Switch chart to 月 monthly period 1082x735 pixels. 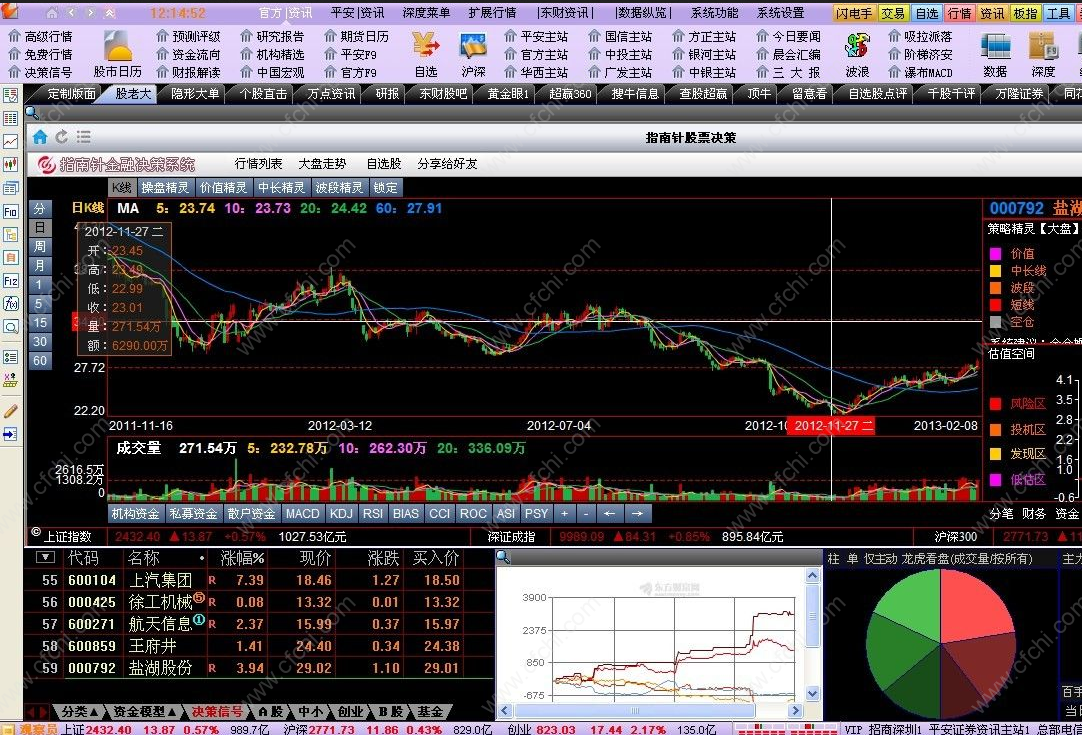coord(40,266)
